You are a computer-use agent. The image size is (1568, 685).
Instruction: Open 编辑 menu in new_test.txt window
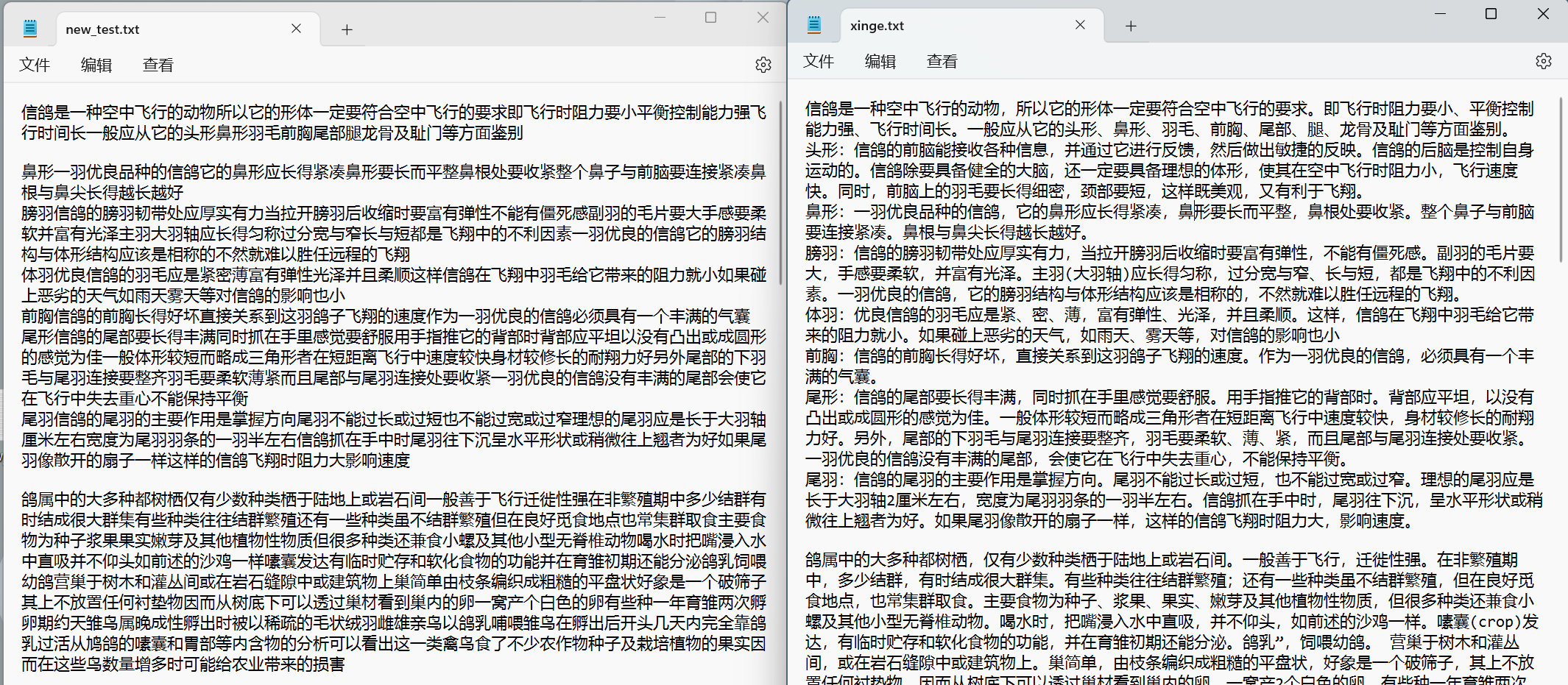coord(96,65)
